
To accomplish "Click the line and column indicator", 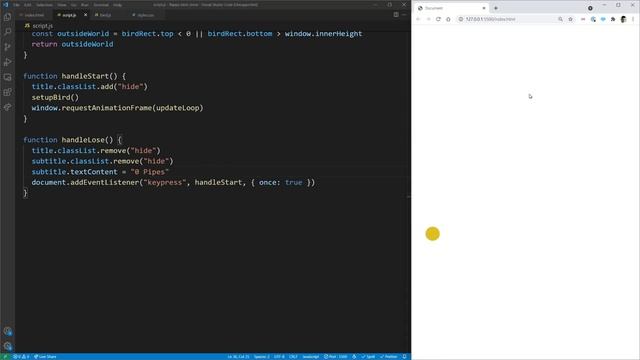I will (238, 356).
